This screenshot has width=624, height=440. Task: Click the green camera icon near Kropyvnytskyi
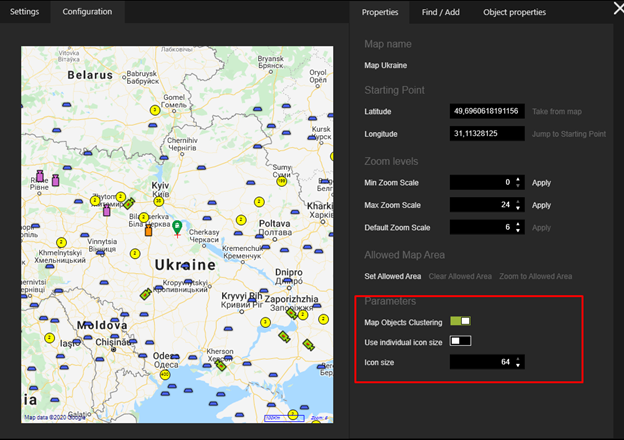tap(146, 294)
